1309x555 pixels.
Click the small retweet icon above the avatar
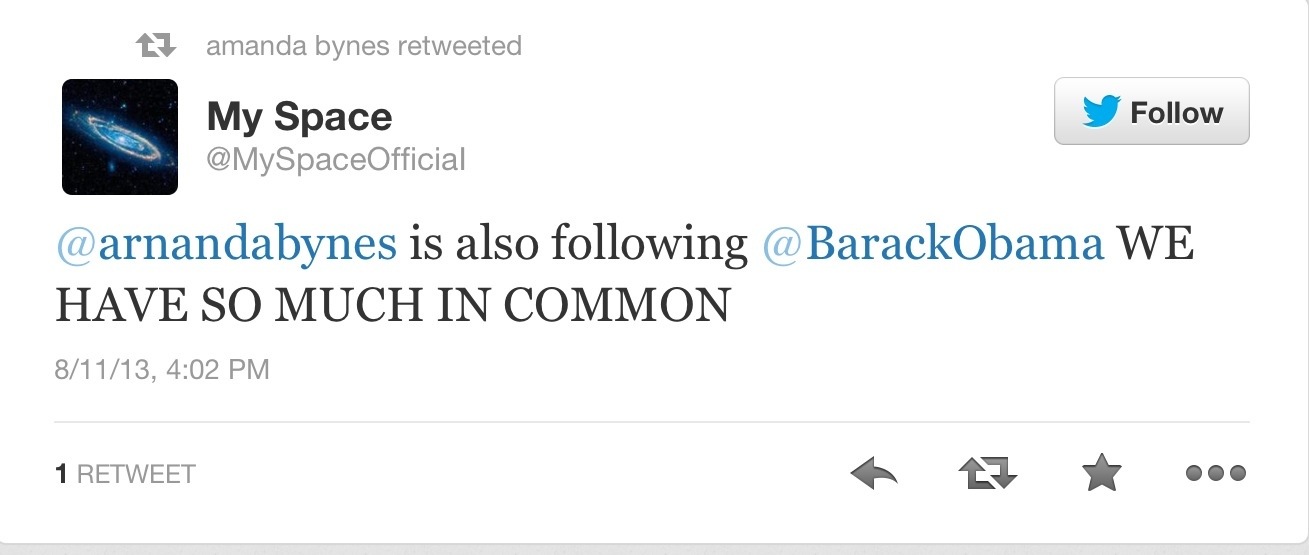(x=155, y=46)
